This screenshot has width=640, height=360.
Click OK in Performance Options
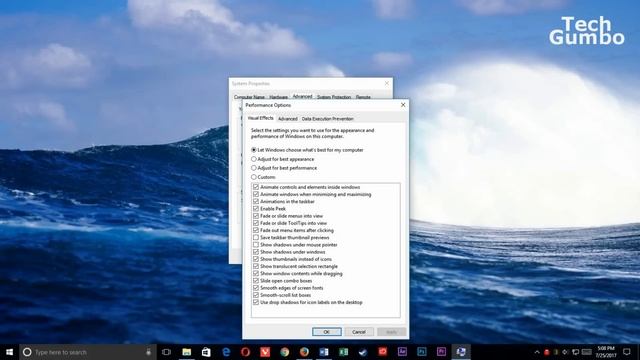click(x=327, y=332)
